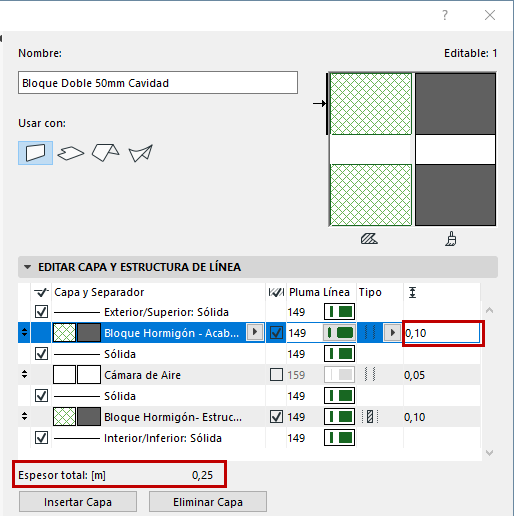Viewport: 514px width, 516px height.
Task: Click the core type icon for Bloque Hormigón- Estruc
Action: tap(370, 417)
